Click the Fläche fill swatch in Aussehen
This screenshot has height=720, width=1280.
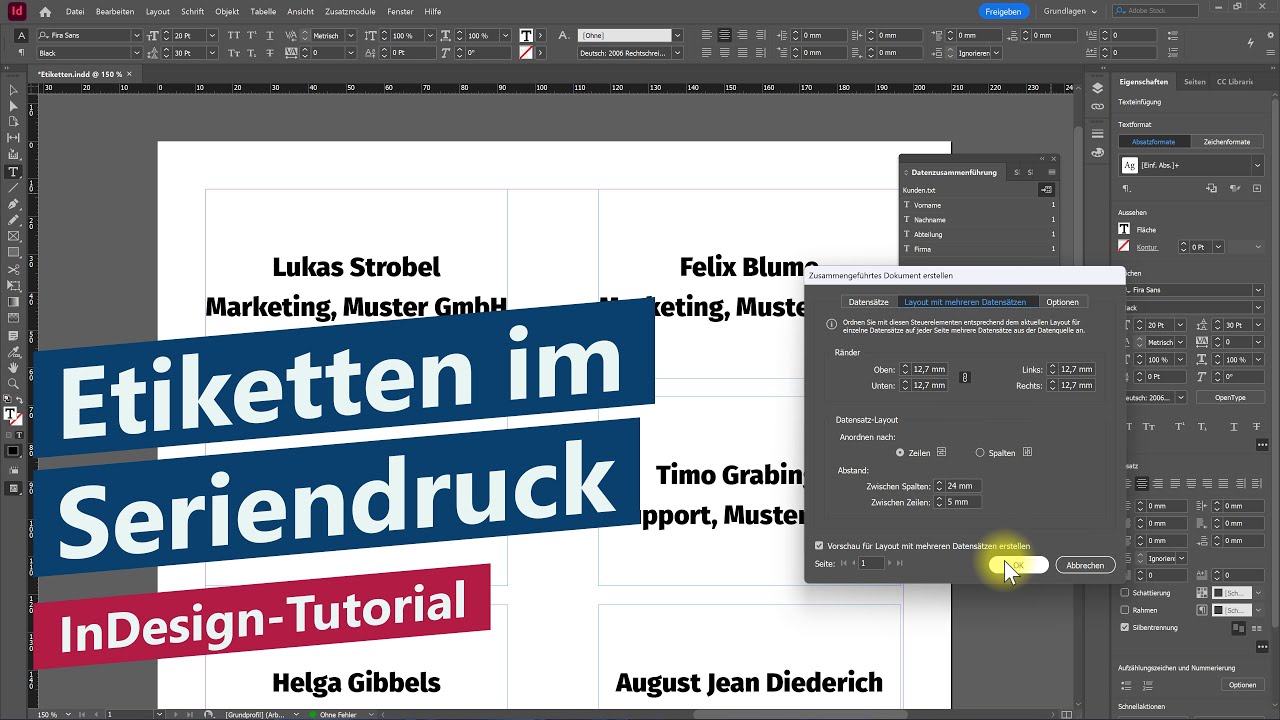tap(1124, 229)
